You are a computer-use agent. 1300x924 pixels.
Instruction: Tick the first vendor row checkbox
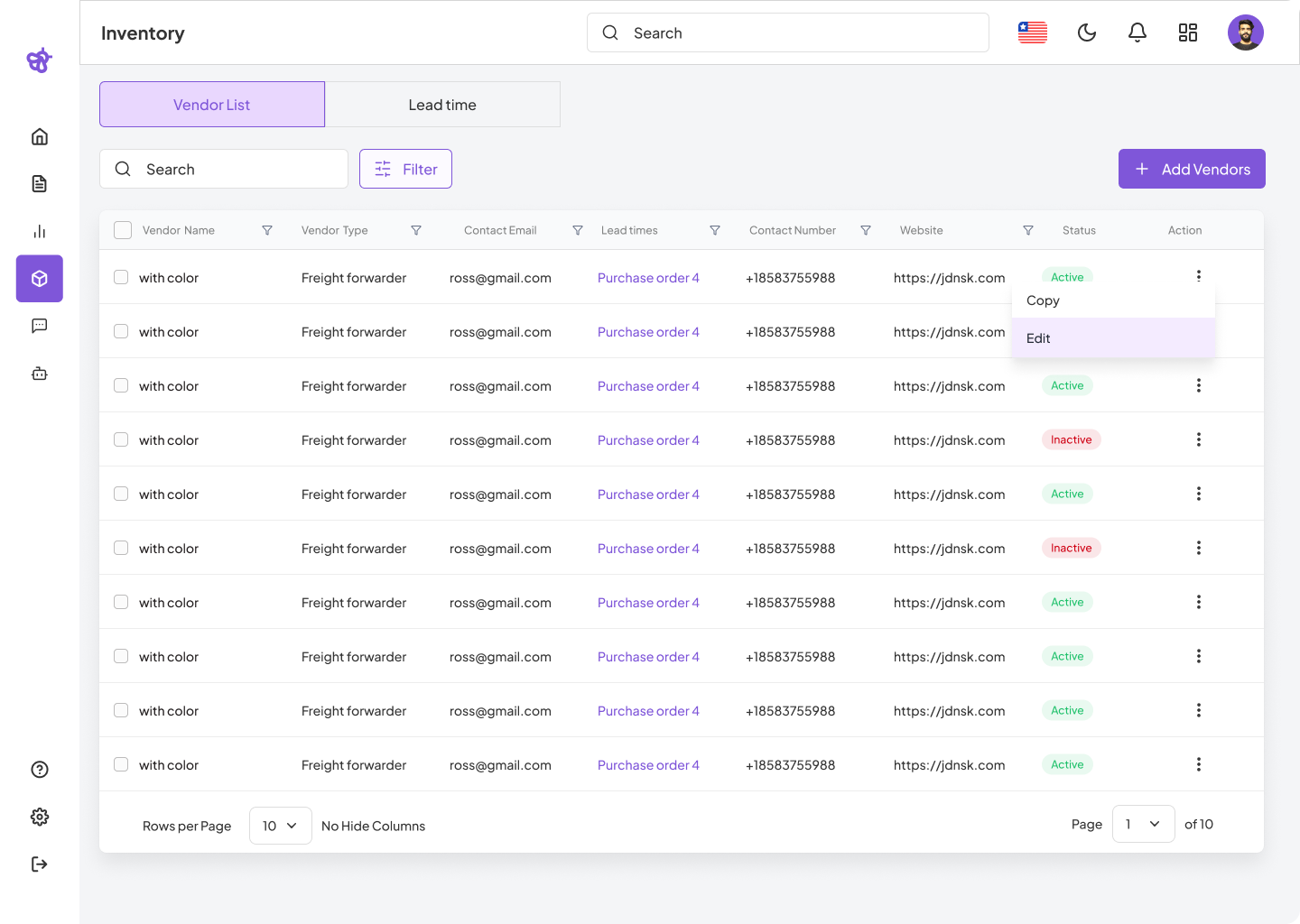pyautogui.click(x=121, y=277)
